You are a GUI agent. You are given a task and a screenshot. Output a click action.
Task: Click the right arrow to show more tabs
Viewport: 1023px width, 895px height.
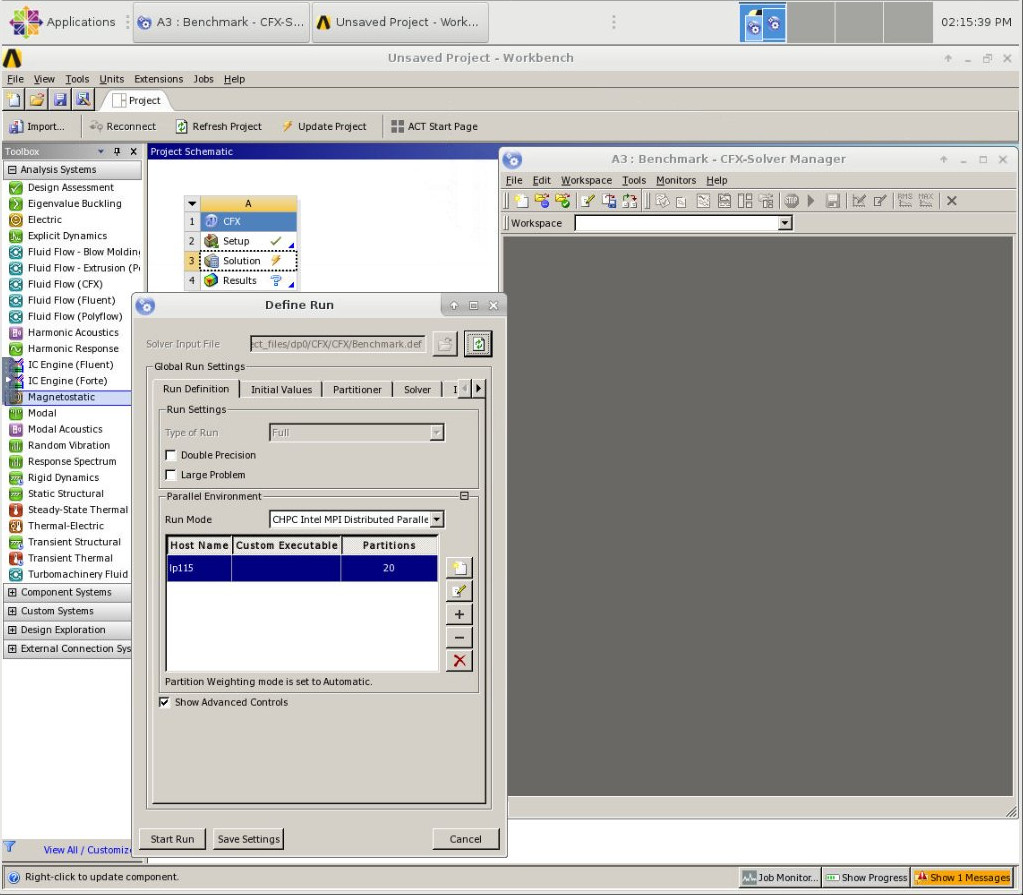coord(478,389)
